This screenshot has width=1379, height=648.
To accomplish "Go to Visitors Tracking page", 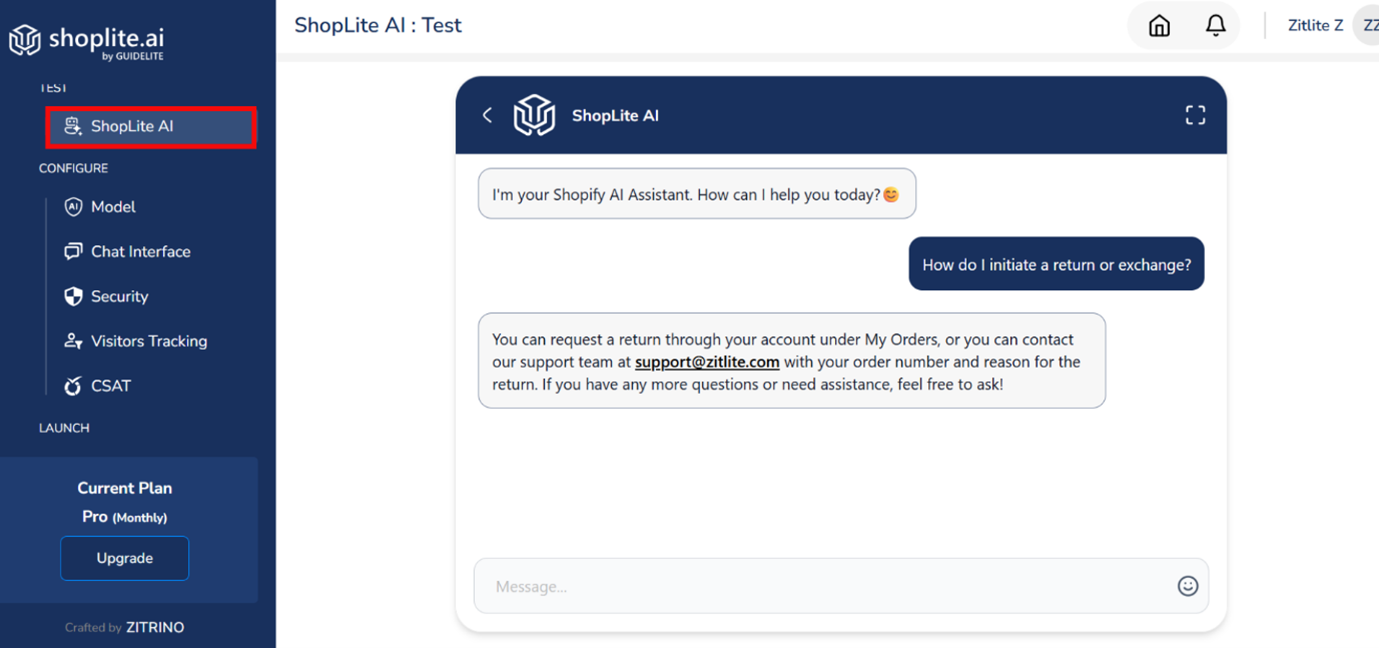I will (x=149, y=341).
